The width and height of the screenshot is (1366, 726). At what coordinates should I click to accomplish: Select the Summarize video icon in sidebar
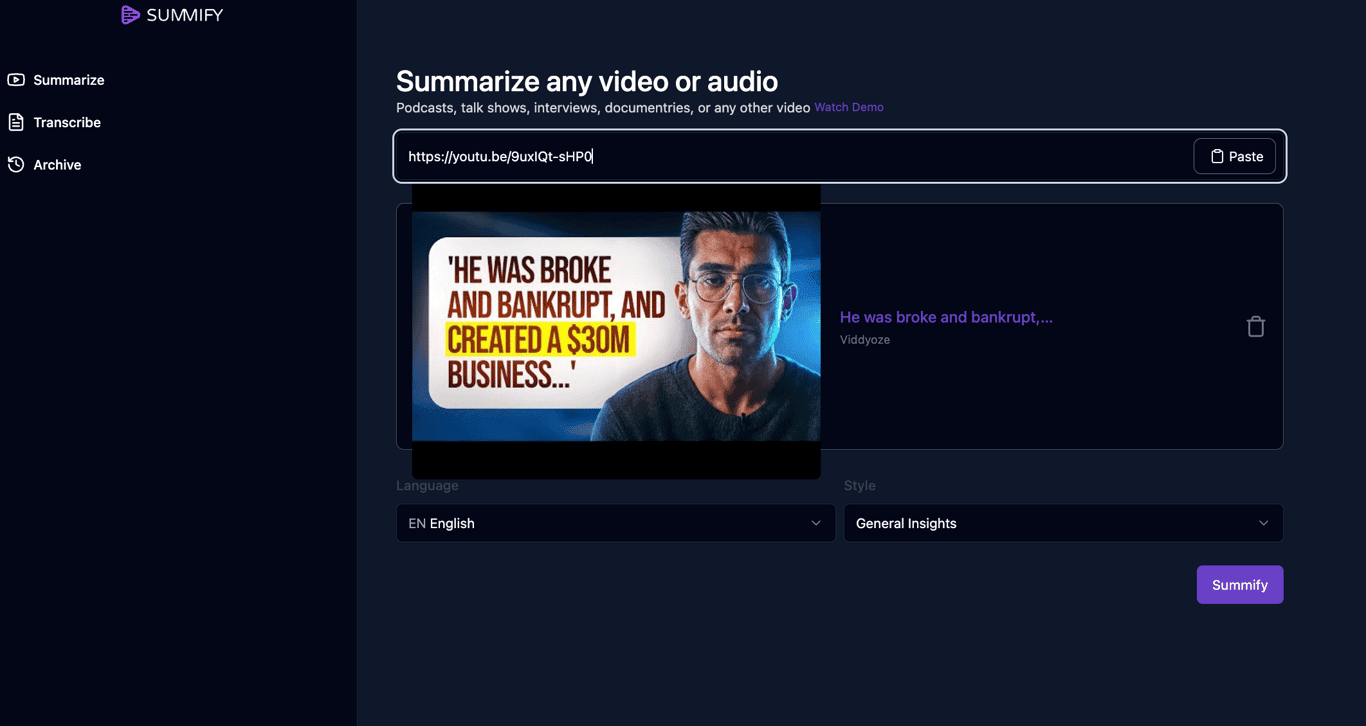(15, 79)
